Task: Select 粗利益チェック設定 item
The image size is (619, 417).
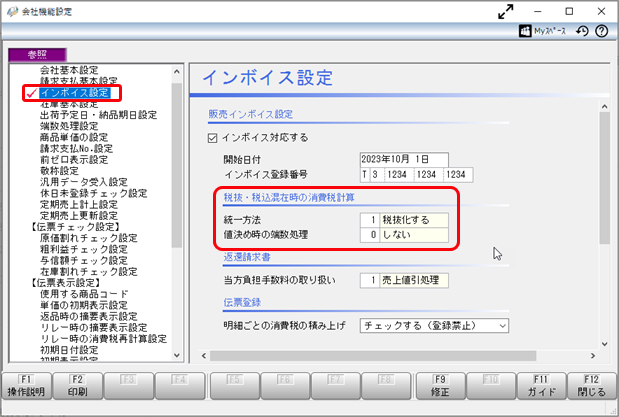Action: pos(84,249)
